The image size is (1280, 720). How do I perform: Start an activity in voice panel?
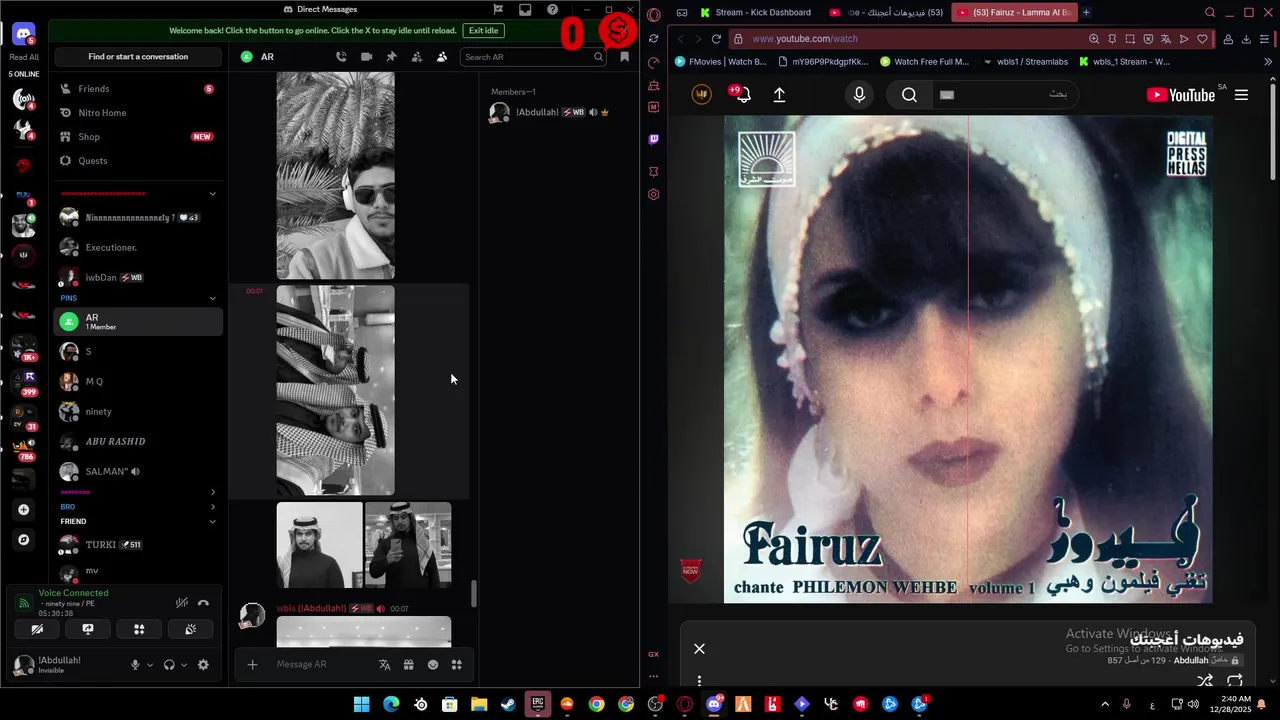[x=139, y=629]
